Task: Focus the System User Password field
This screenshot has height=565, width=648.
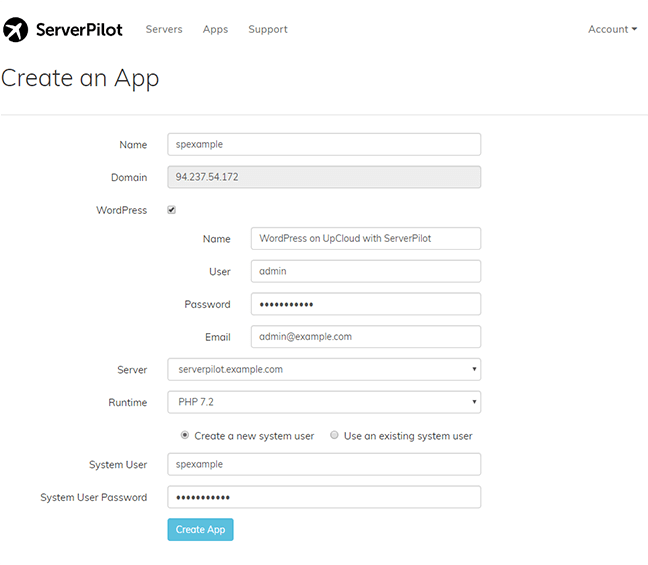Action: click(x=324, y=497)
